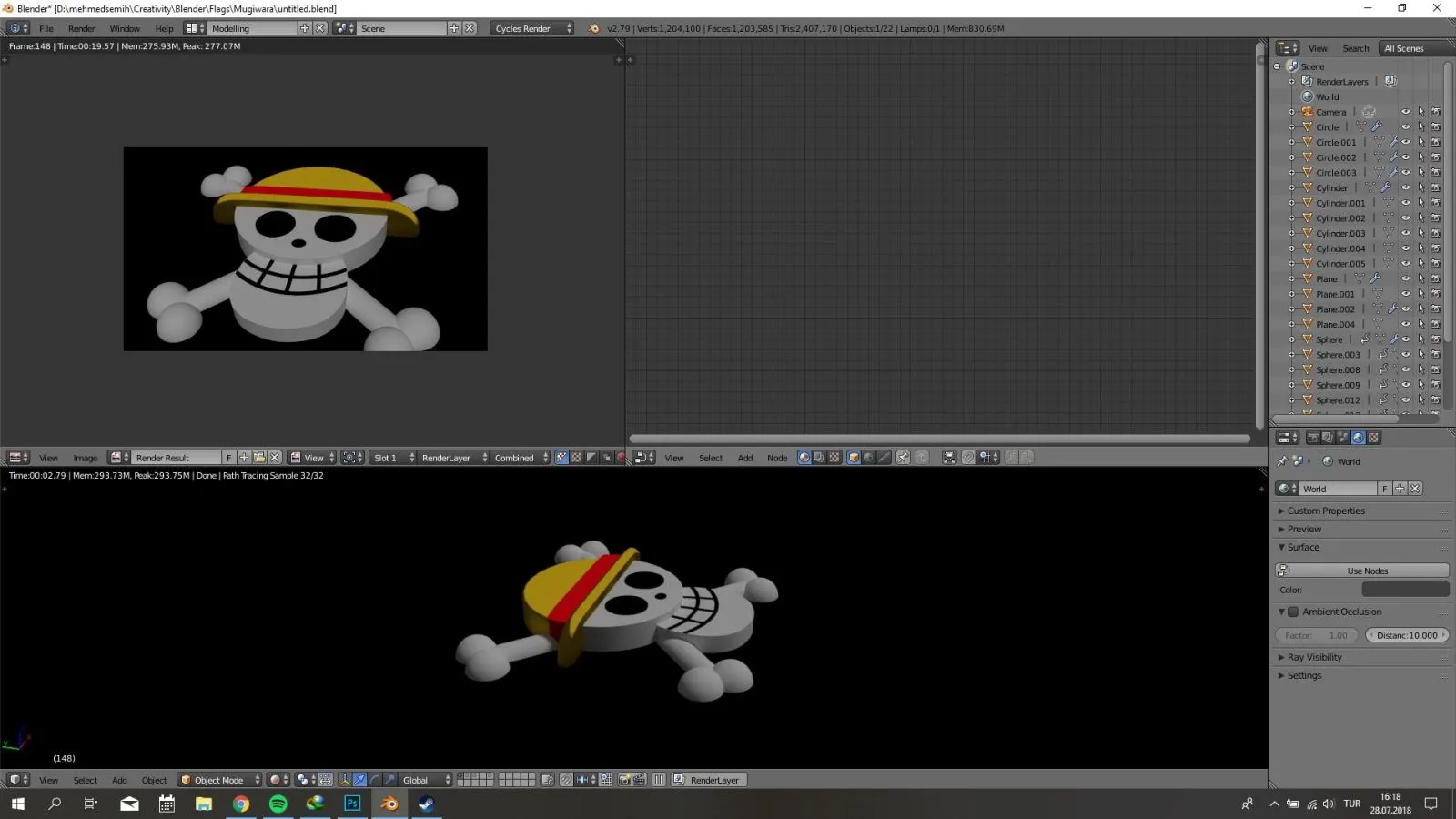Enable the translate manipulator arrow icon
This screenshot has width=1456, height=819.
[360, 780]
